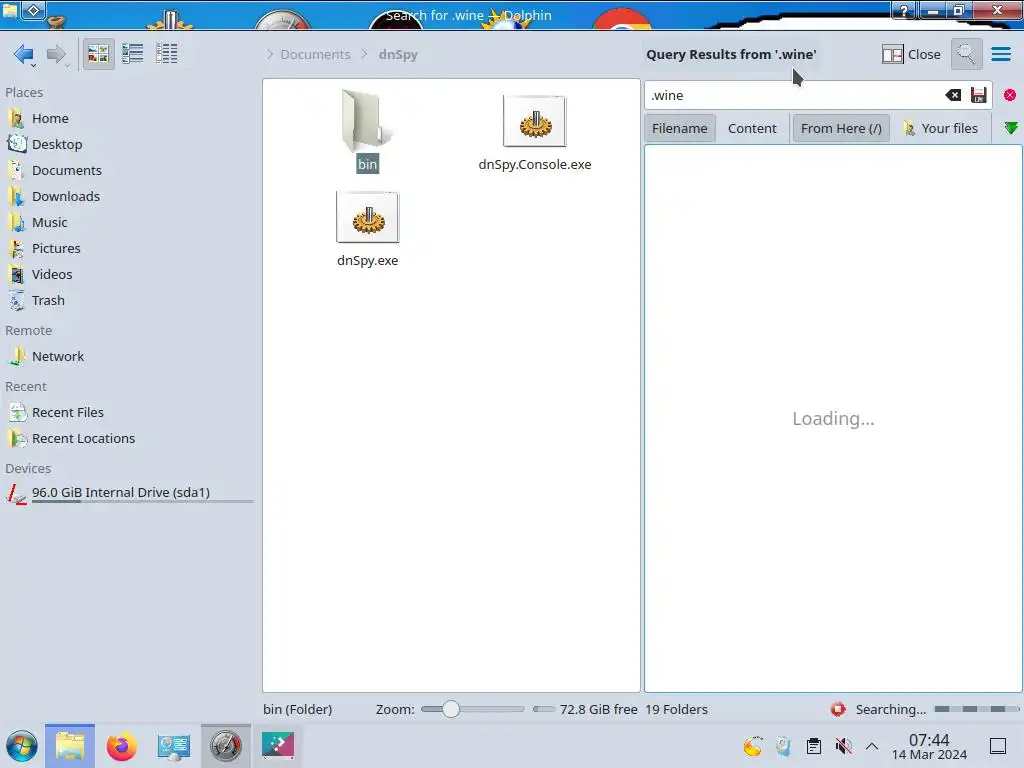
Task: Clear the search text
Action: [953, 95]
